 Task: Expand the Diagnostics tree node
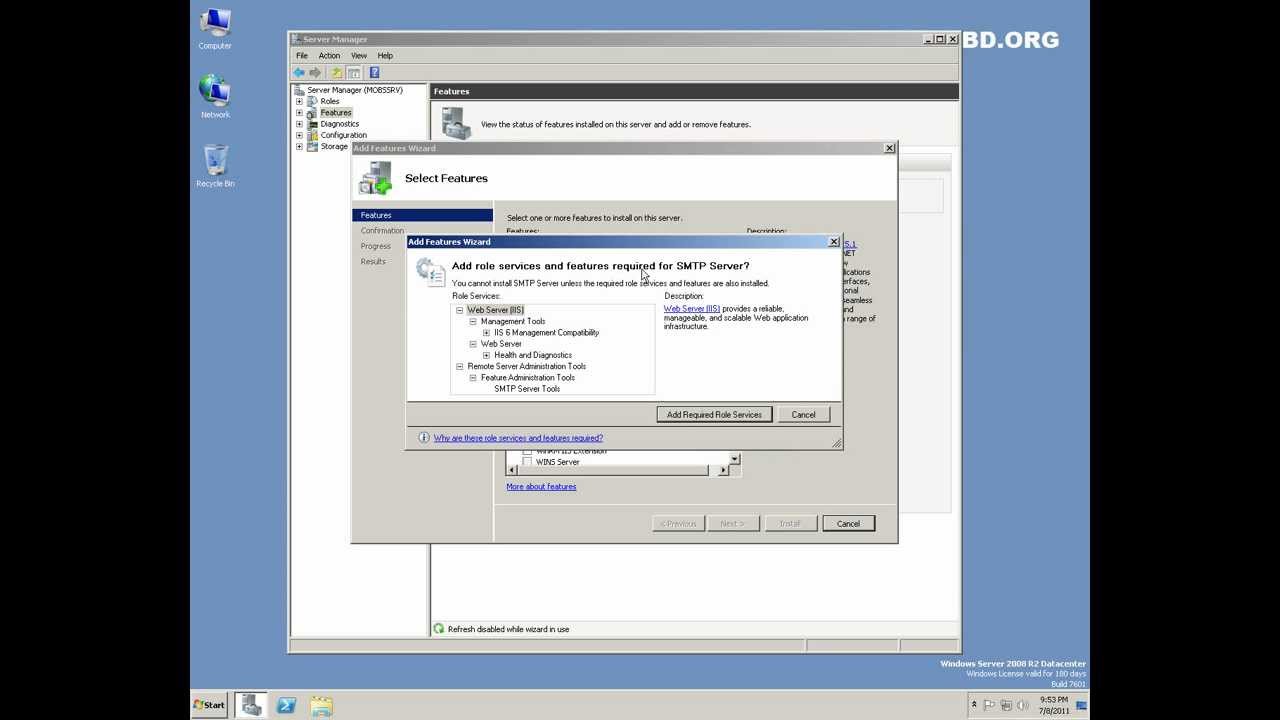[x=299, y=124]
